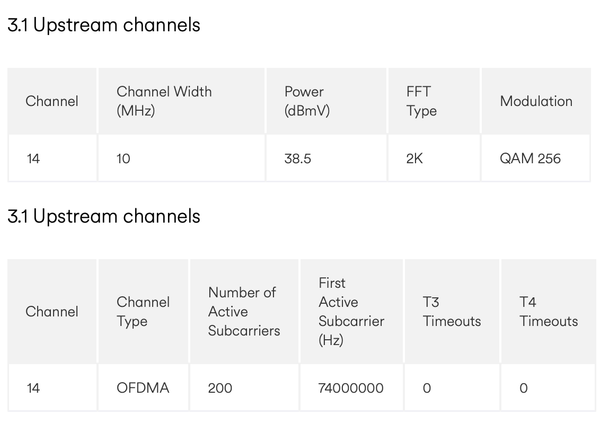The width and height of the screenshot is (600, 424).
Task: Select the OFDMA channel type cell
Action: (x=143, y=388)
